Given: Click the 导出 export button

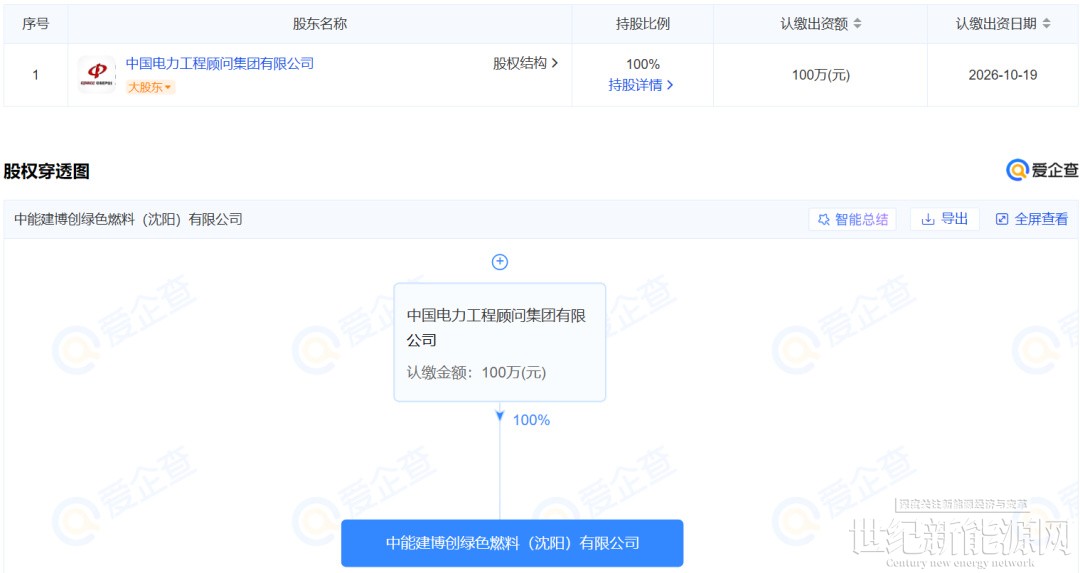Looking at the screenshot, I should tap(944, 219).
